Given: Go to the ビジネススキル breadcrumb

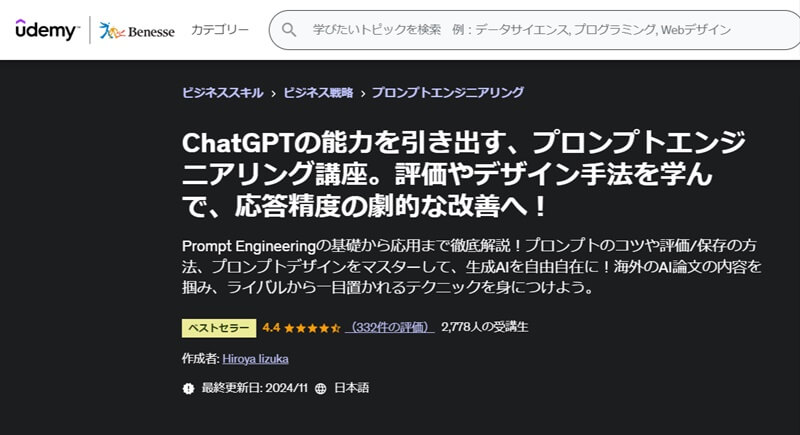Looking at the screenshot, I should [222, 93].
